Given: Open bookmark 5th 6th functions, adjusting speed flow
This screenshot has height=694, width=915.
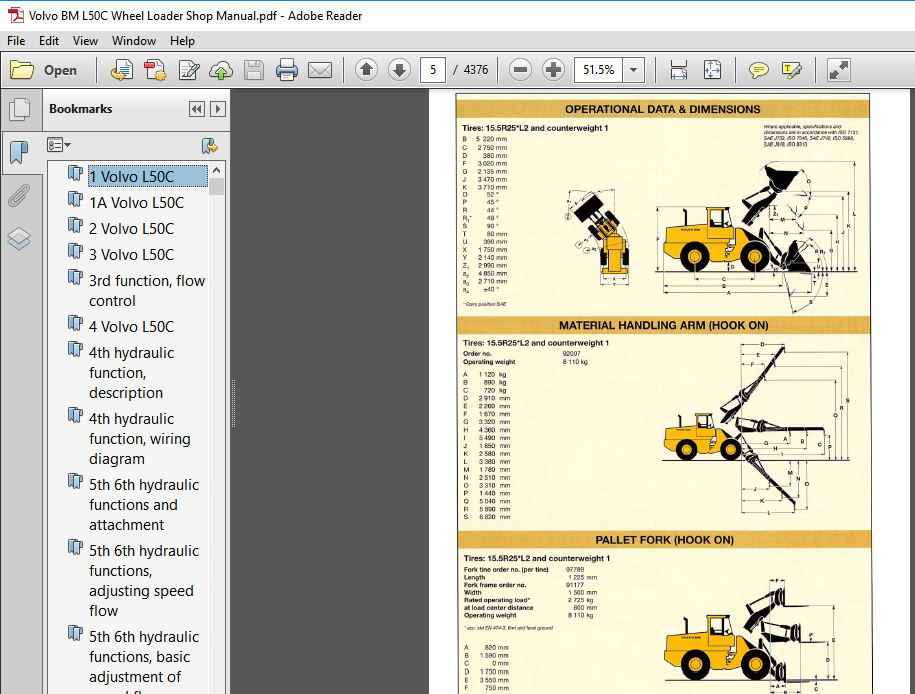Looking at the screenshot, I should [x=144, y=581].
